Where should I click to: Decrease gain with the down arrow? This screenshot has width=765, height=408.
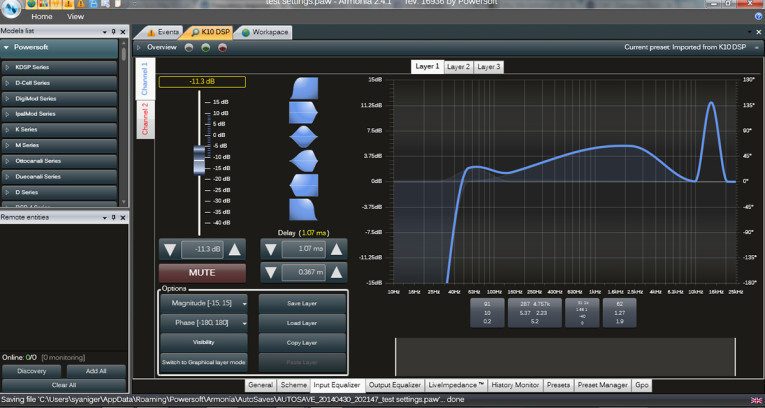tap(170, 250)
